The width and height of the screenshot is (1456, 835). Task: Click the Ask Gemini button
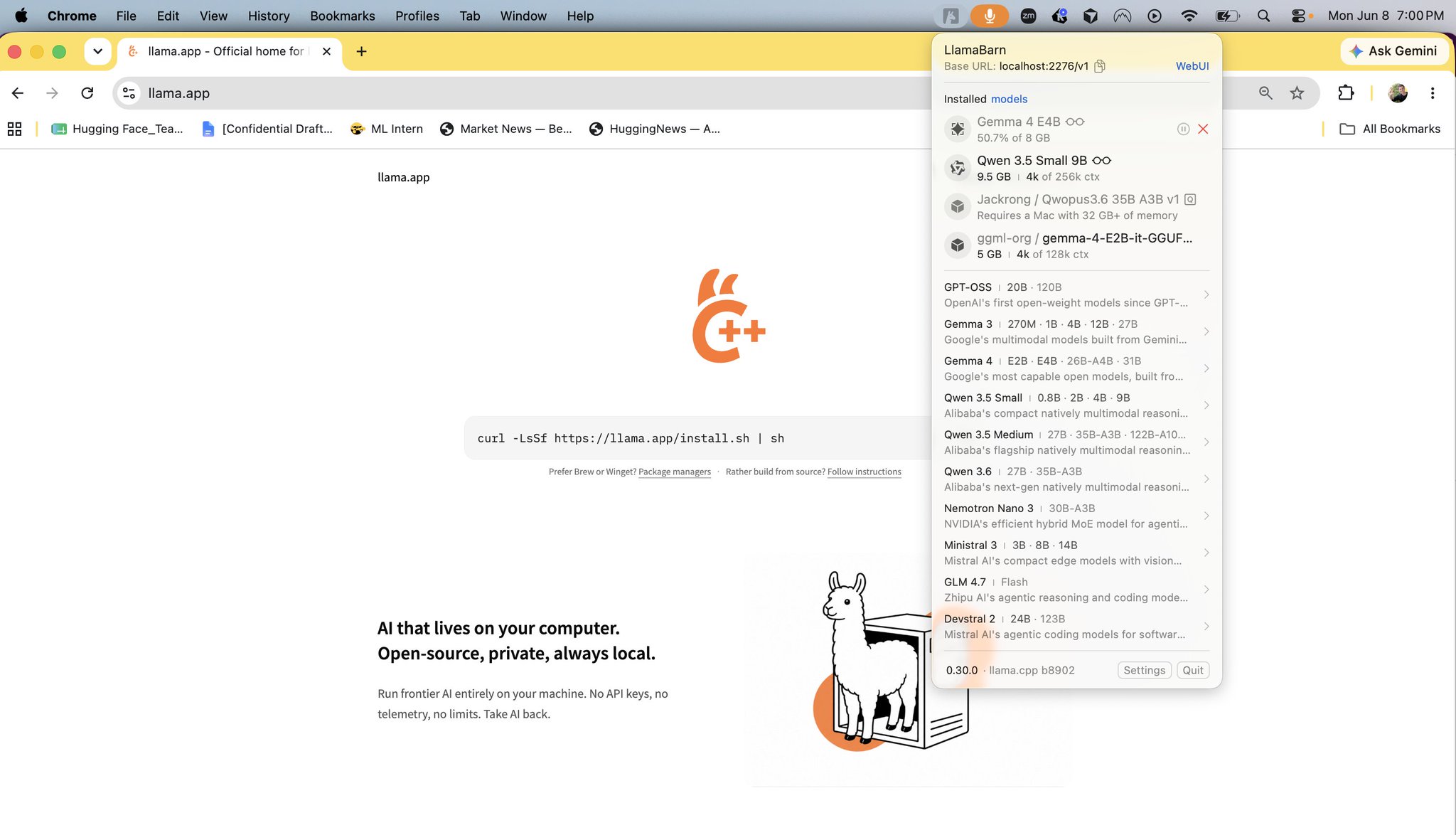[x=1394, y=51]
